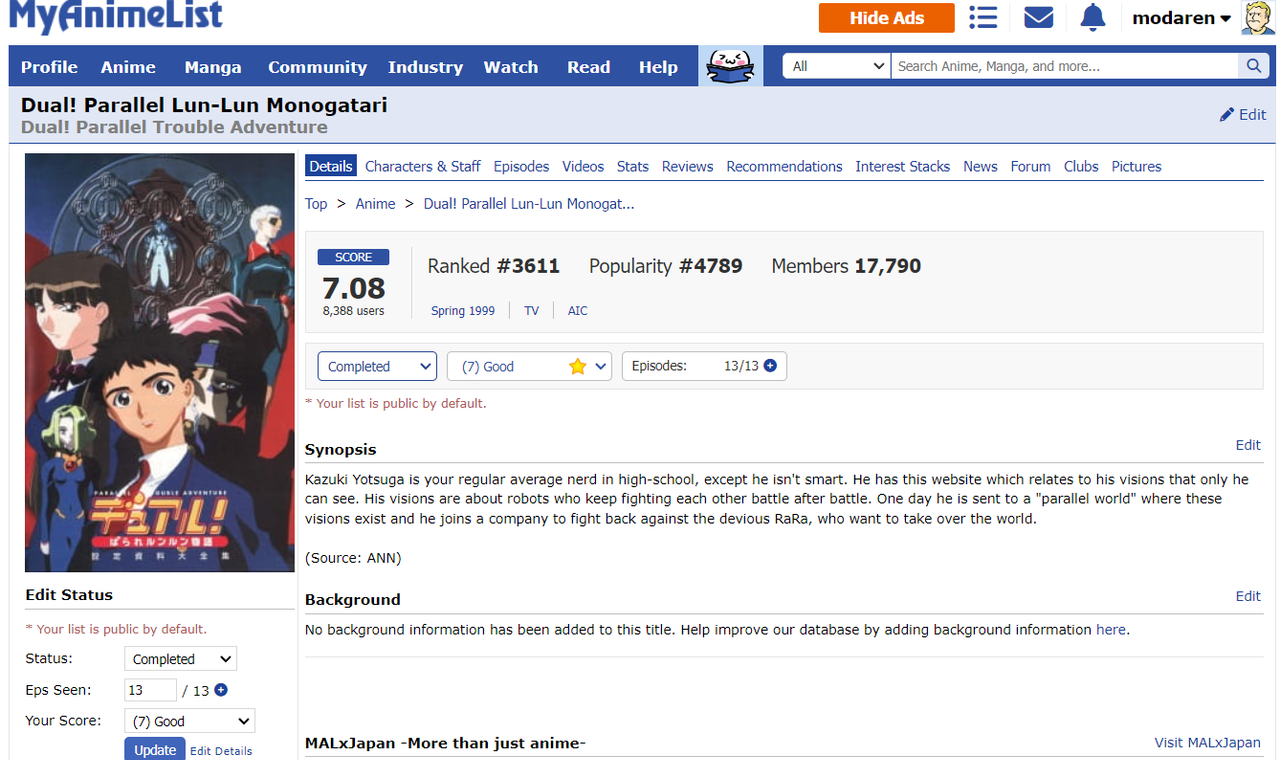Image resolution: width=1280 pixels, height=760 pixels.
Task: Click the 7.08 score value
Action: tap(353, 288)
